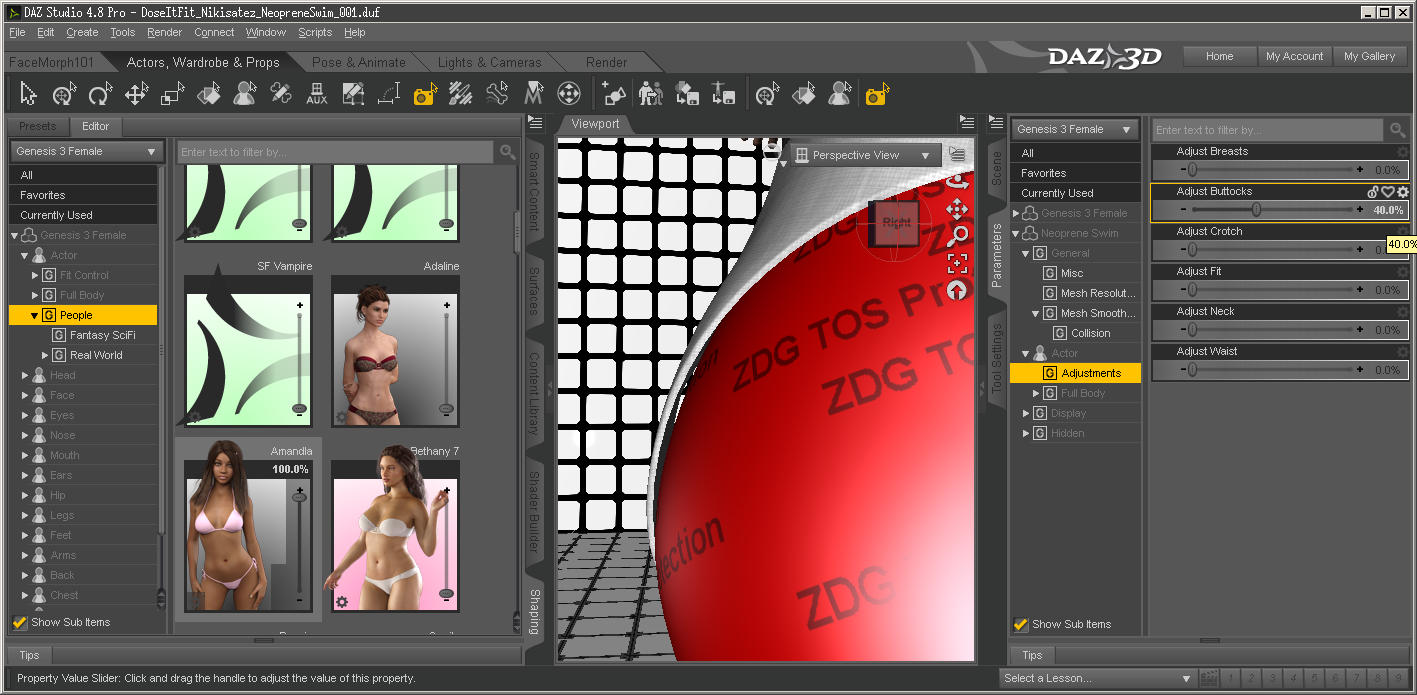Select the Currently Used filter in Shaping

[x=83, y=215]
